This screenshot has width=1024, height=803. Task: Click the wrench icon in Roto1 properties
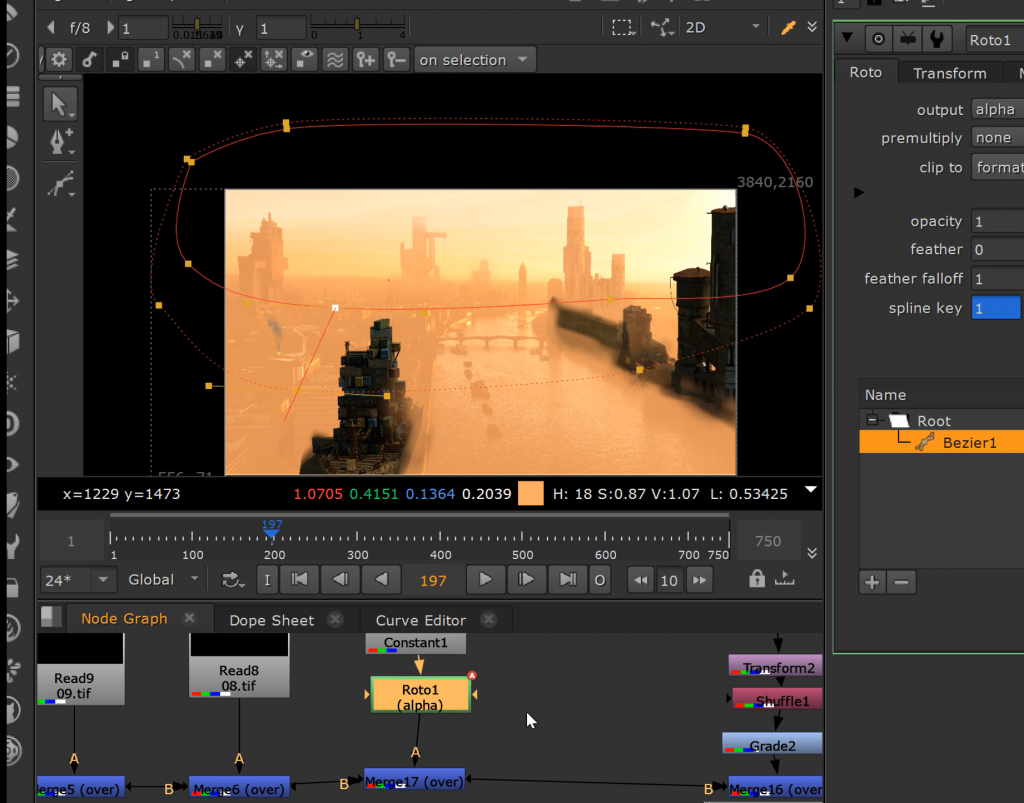click(x=937, y=40)
